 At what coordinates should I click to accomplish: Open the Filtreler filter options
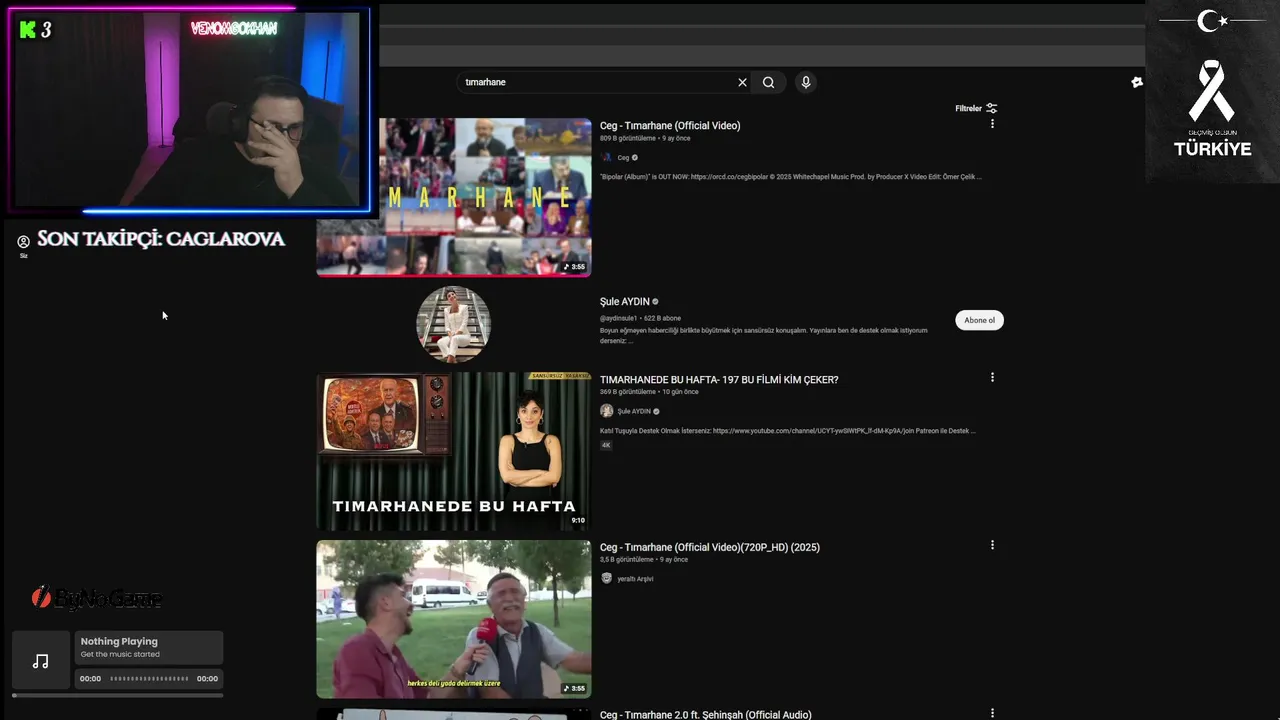(x=976, y=108)
